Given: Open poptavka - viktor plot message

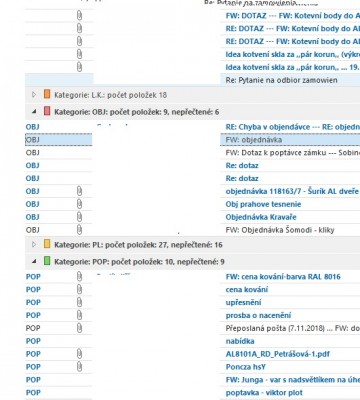Looking at the screenshot, I should click(x=264, y=393).
